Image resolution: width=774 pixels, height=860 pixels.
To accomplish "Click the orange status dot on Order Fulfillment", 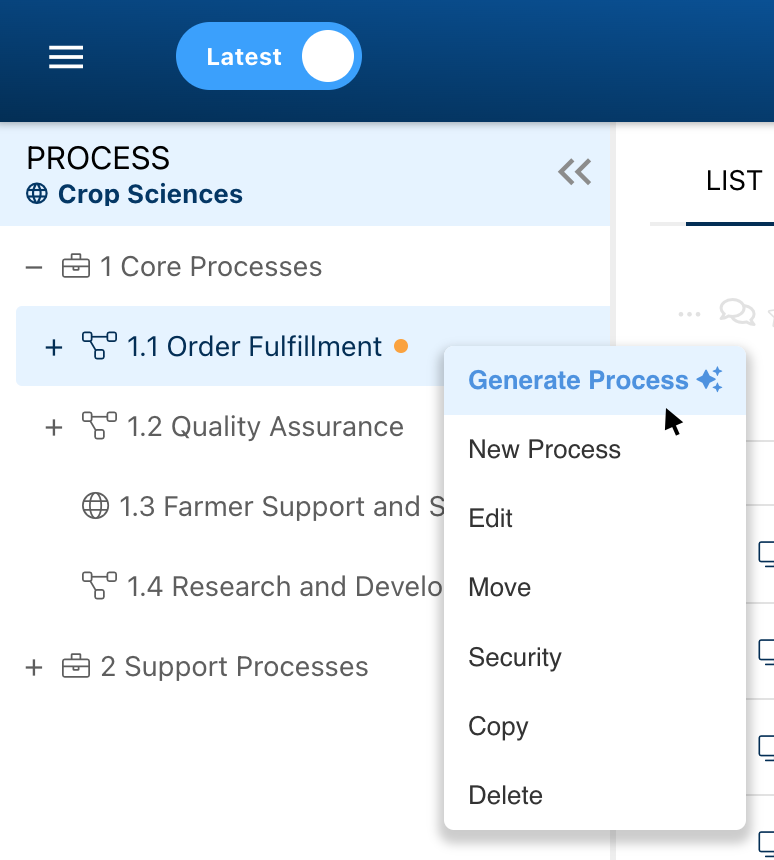I will (x=401, y=347).
